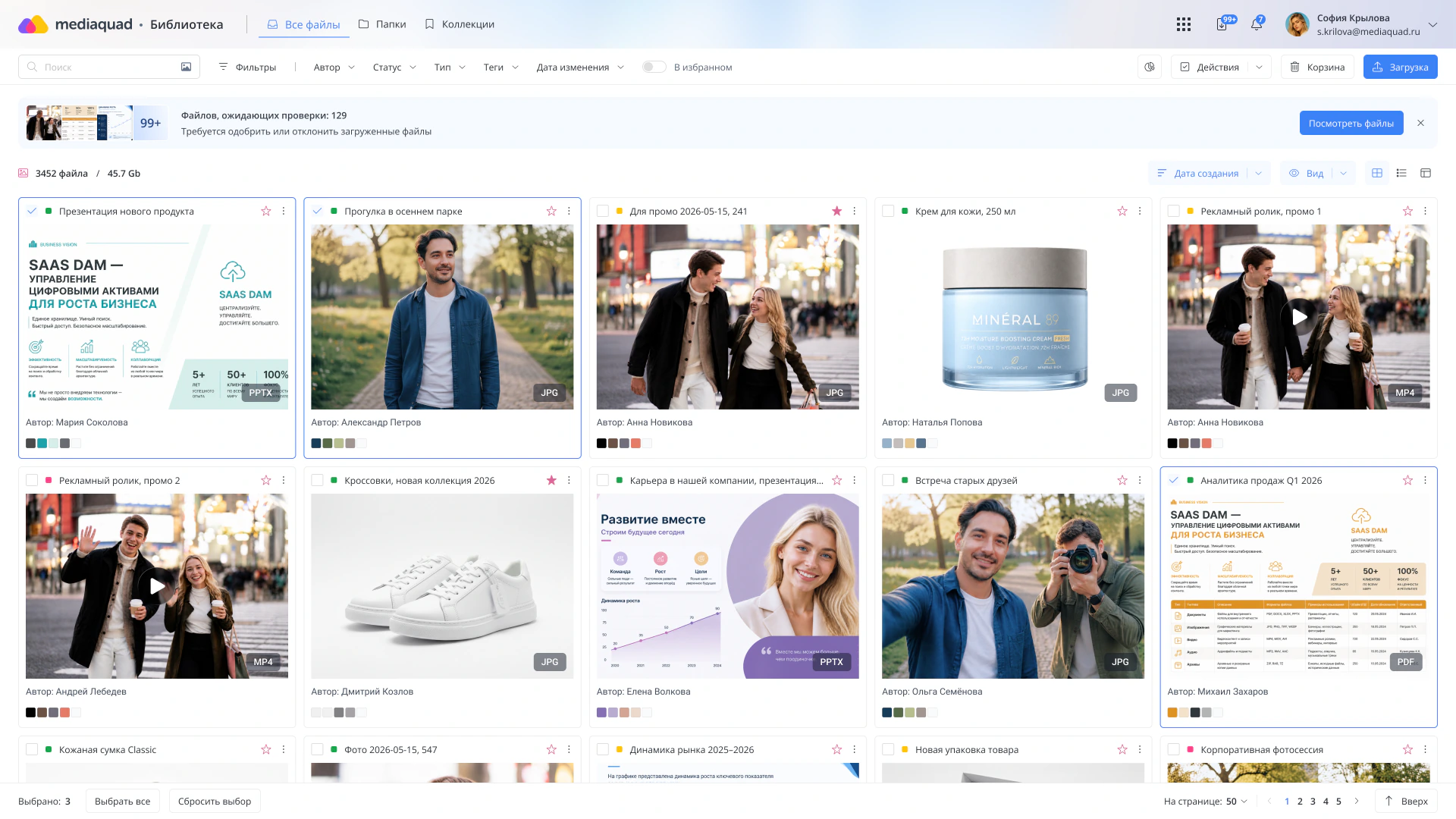Click the orange swatch under Аналитика продаж Q1 2026
1456x819 pixels.
click(x=1172, y=712)
